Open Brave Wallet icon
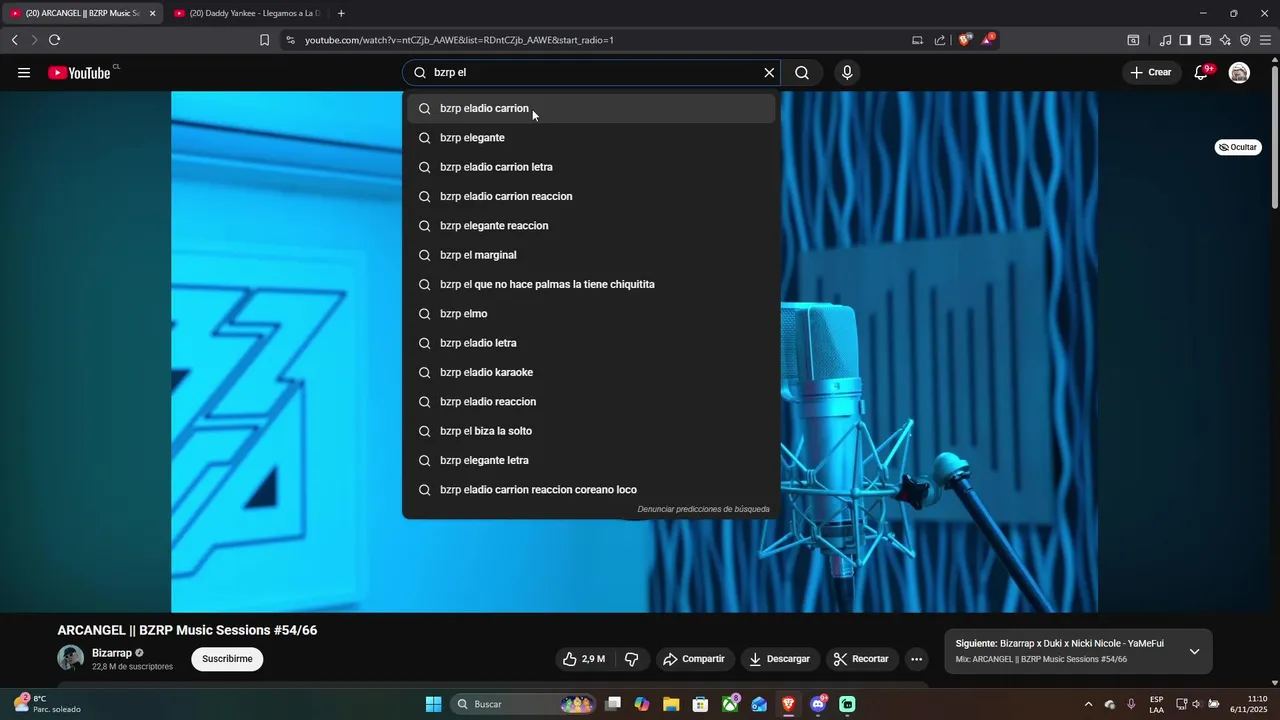 1205,40
